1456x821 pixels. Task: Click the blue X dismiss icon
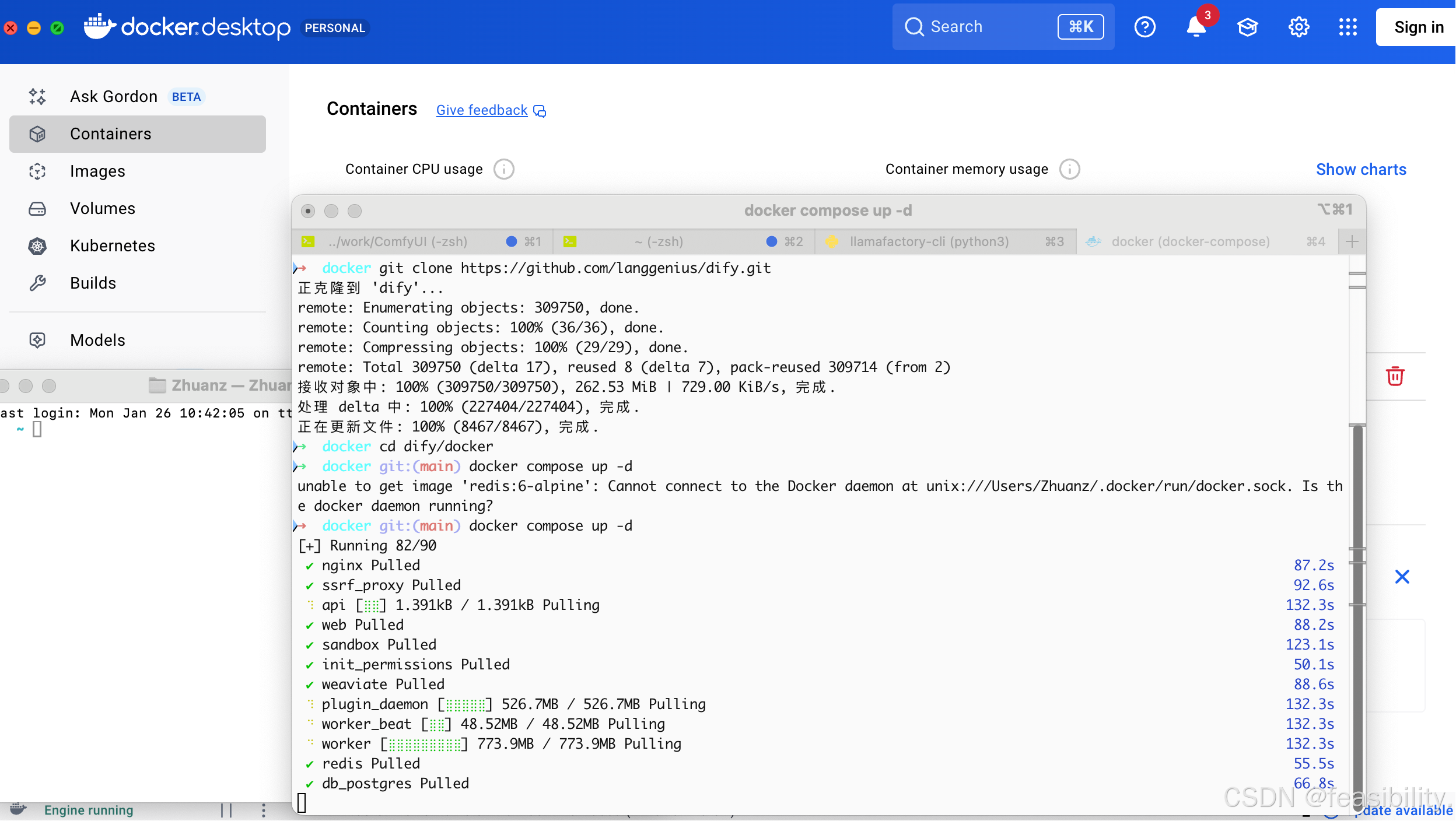(1402, 577)
